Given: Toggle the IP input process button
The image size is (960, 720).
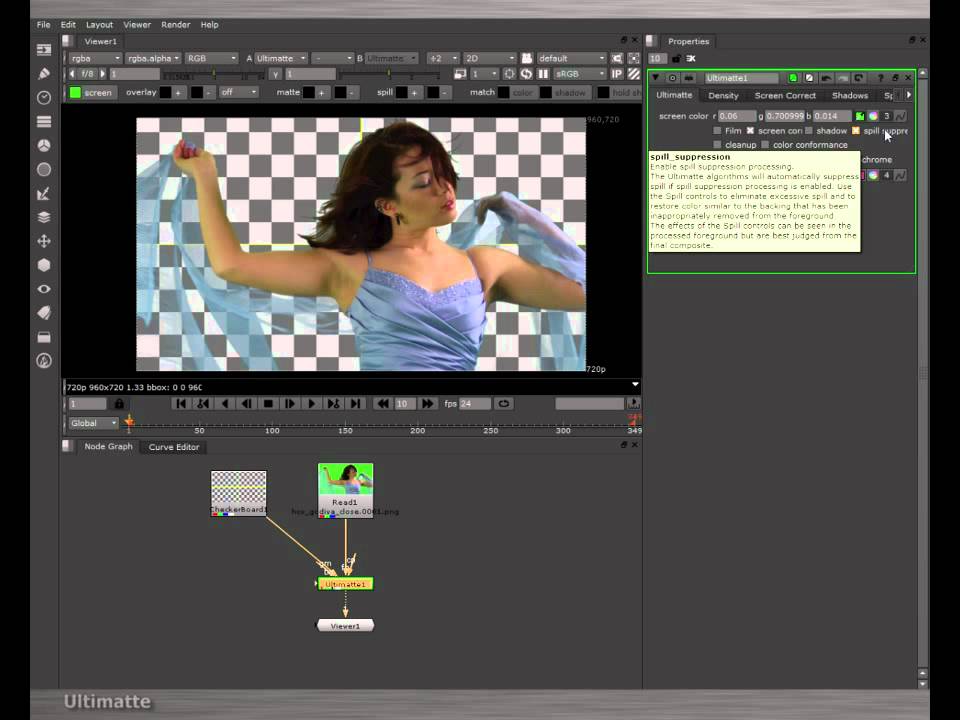Looking at the screenshot, I should pos(617,74).
